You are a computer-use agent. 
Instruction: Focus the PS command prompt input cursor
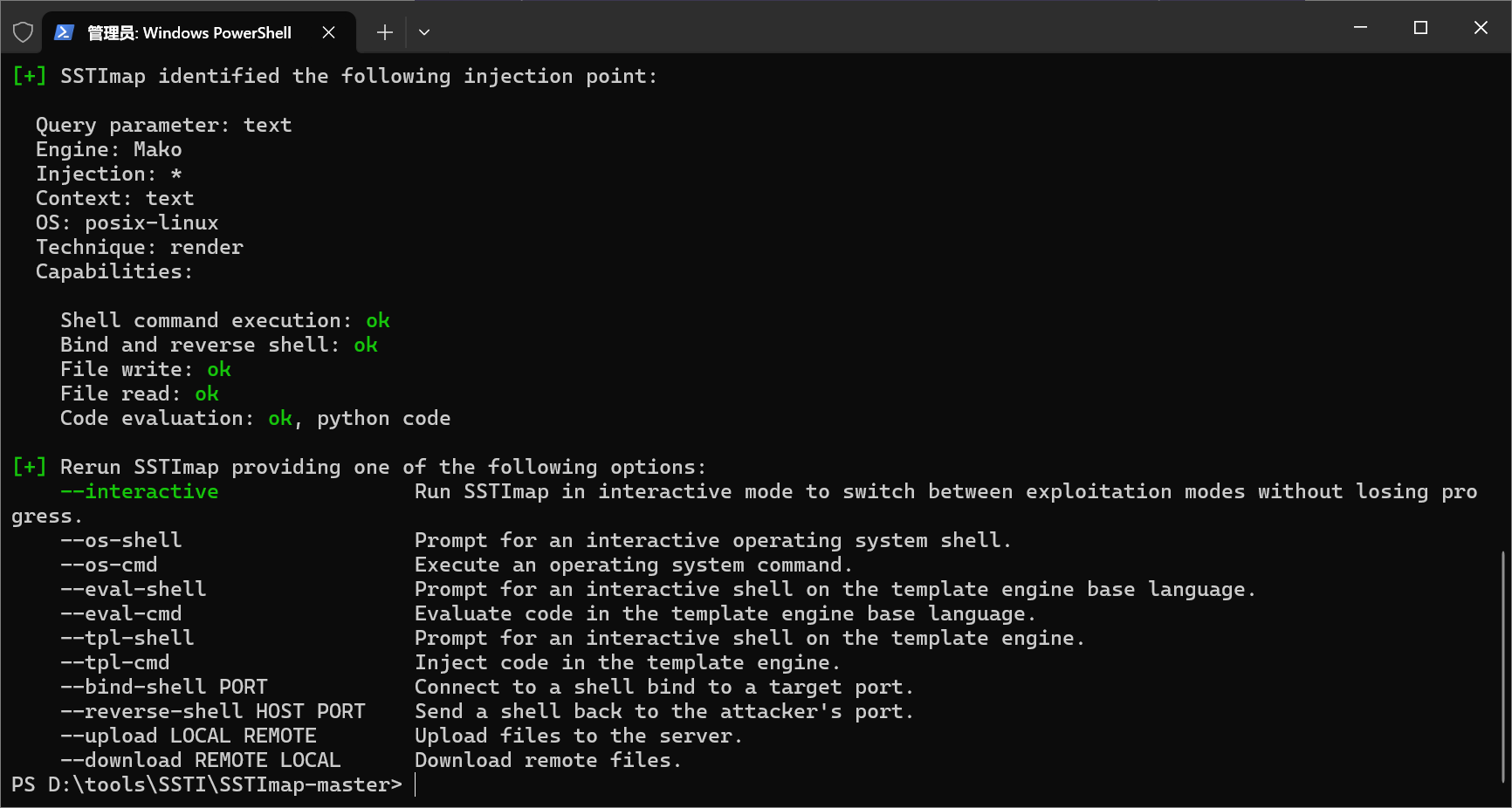tap(416, 785)
